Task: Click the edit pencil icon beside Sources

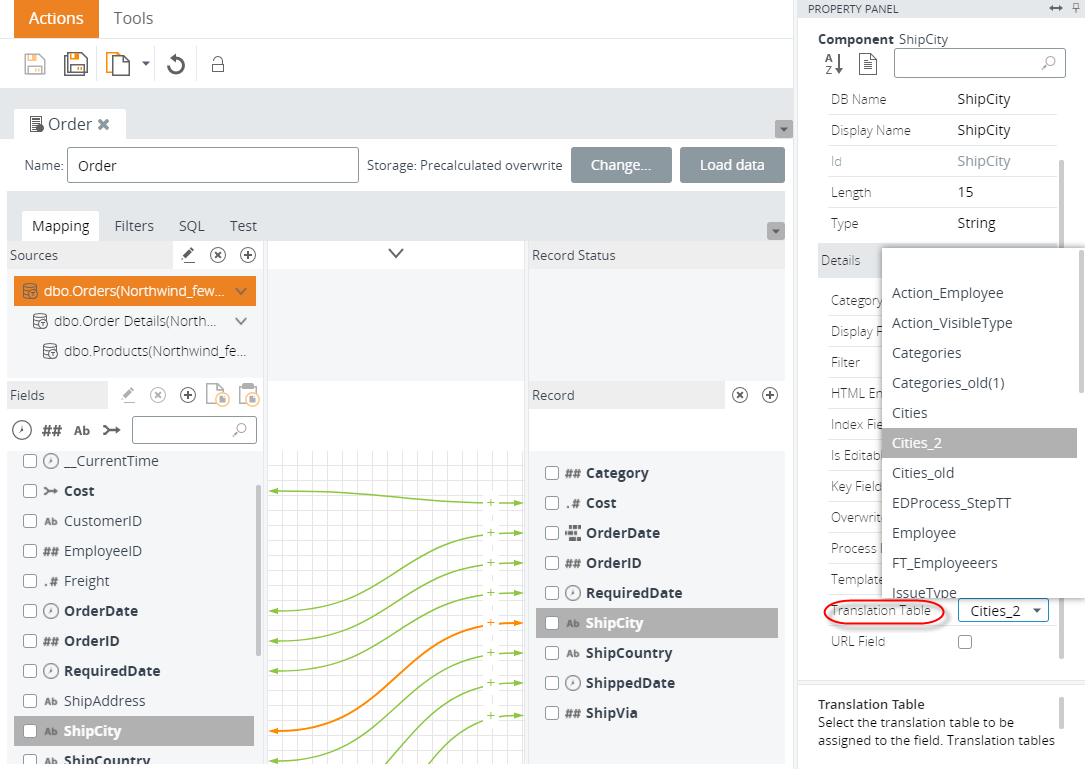Action: pyautogui.click(x=188, y=255)
